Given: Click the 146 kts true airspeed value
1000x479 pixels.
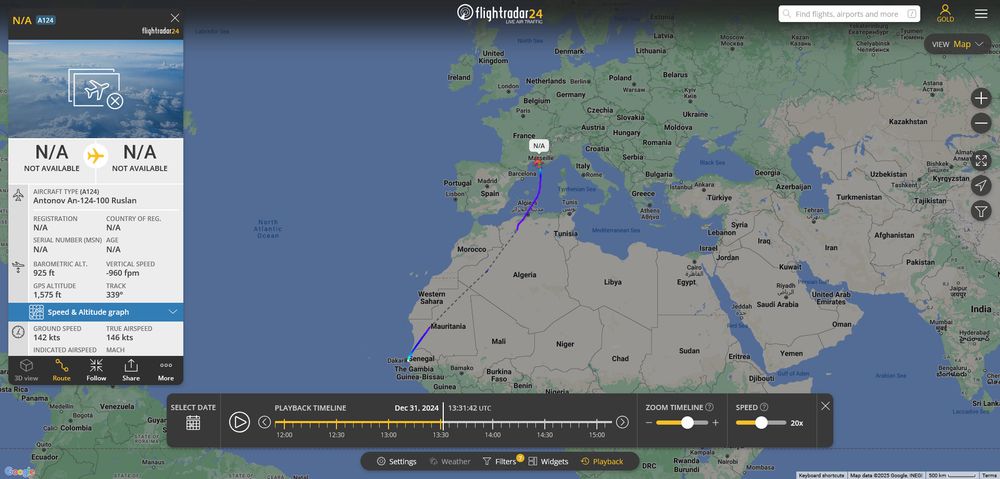Looking at the screenshot, I should [x=120, y=337].
